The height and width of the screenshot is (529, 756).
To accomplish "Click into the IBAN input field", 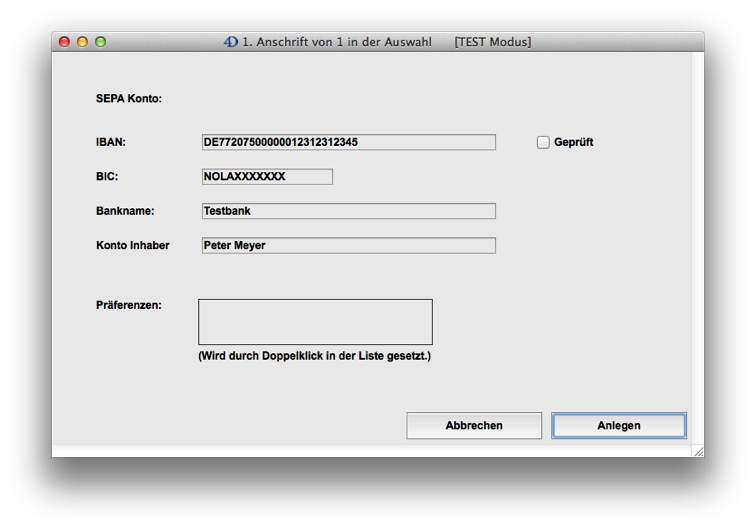I will (348, 142).
